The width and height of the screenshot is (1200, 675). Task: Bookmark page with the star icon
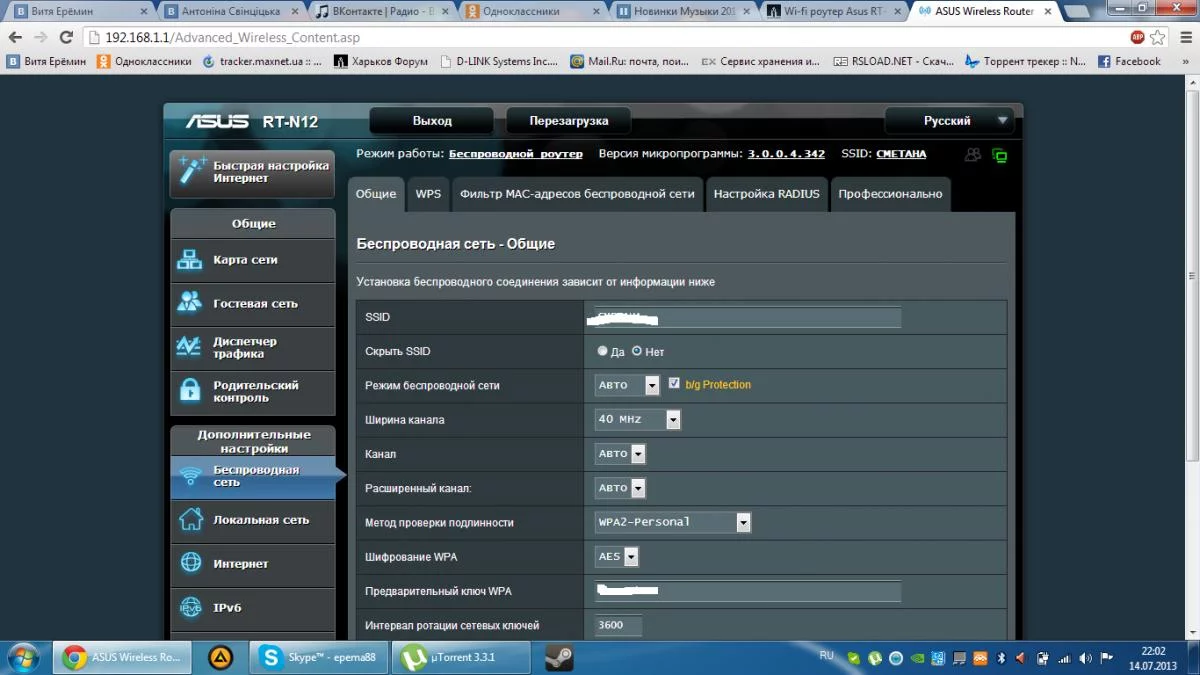(x=1158, y=37)
